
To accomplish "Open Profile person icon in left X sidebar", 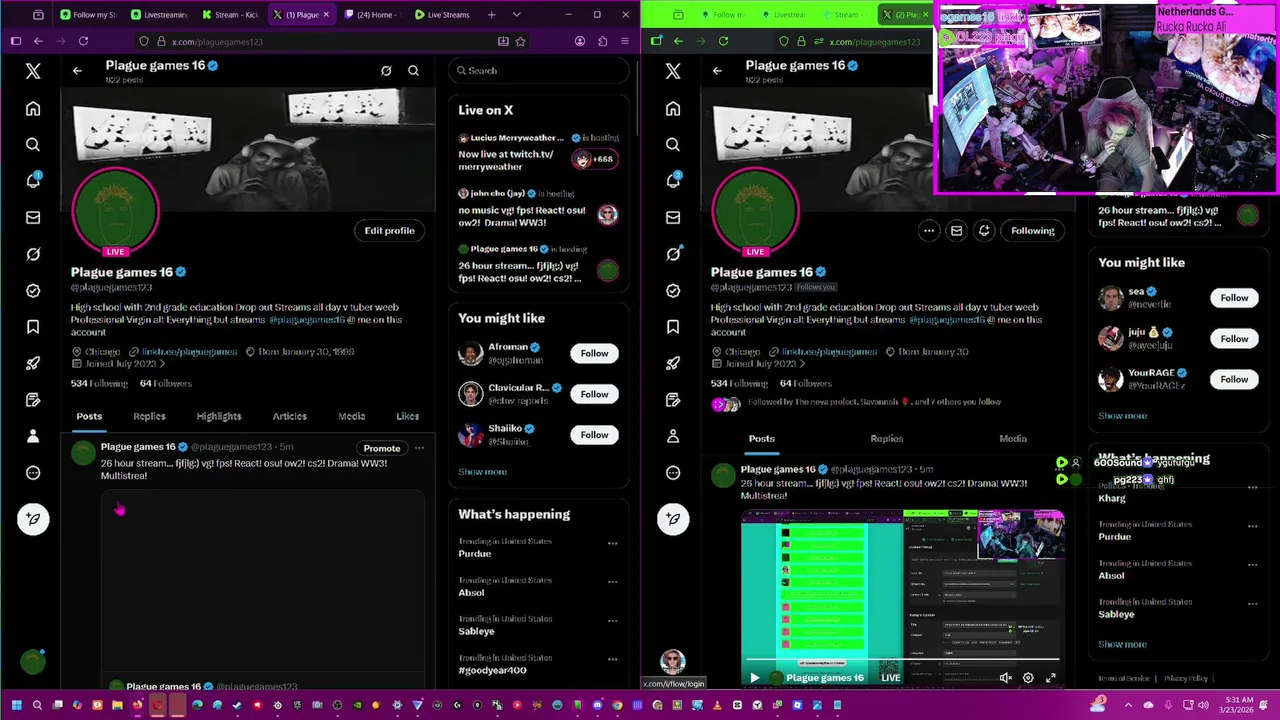I will 33,436.
